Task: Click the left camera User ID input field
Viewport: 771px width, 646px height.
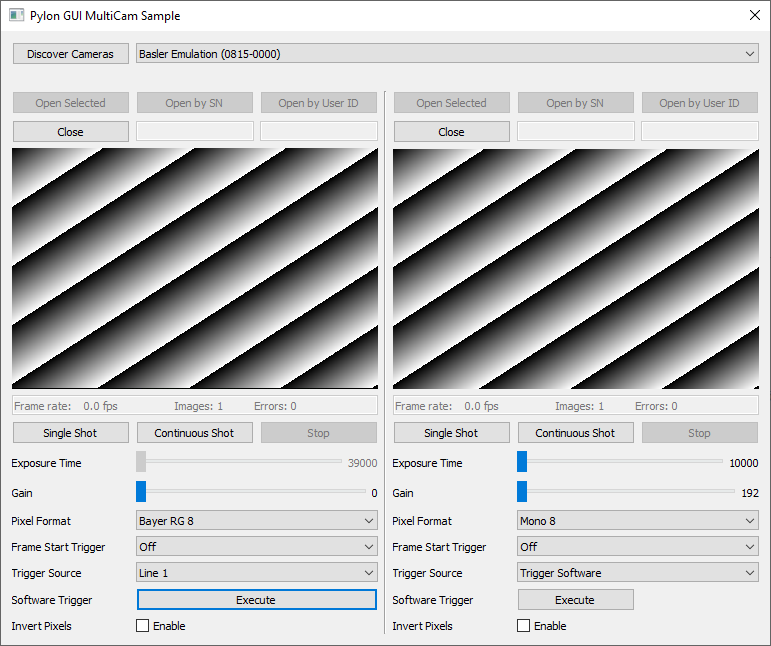Action: click(x=319, y=131)
